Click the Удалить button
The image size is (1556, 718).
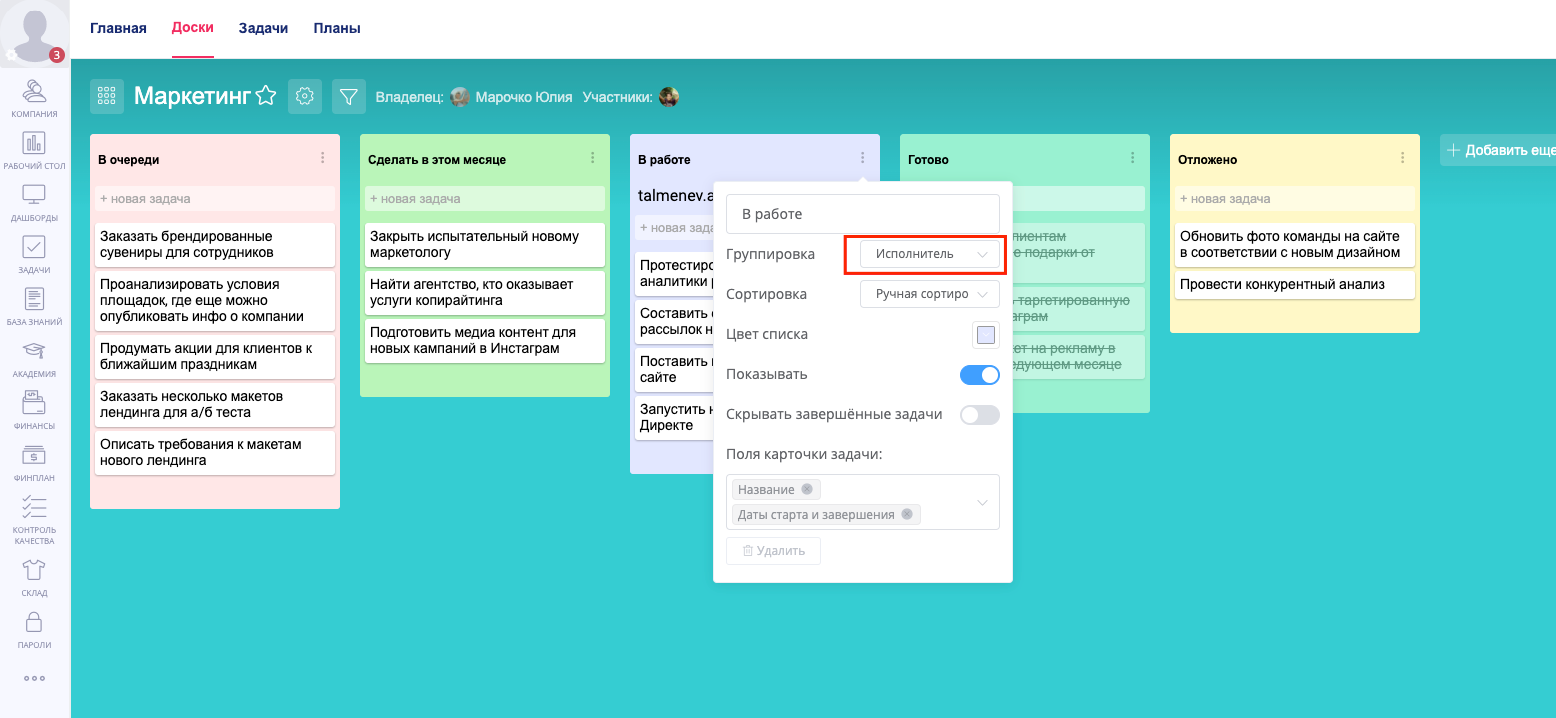[x=773, y=551]
